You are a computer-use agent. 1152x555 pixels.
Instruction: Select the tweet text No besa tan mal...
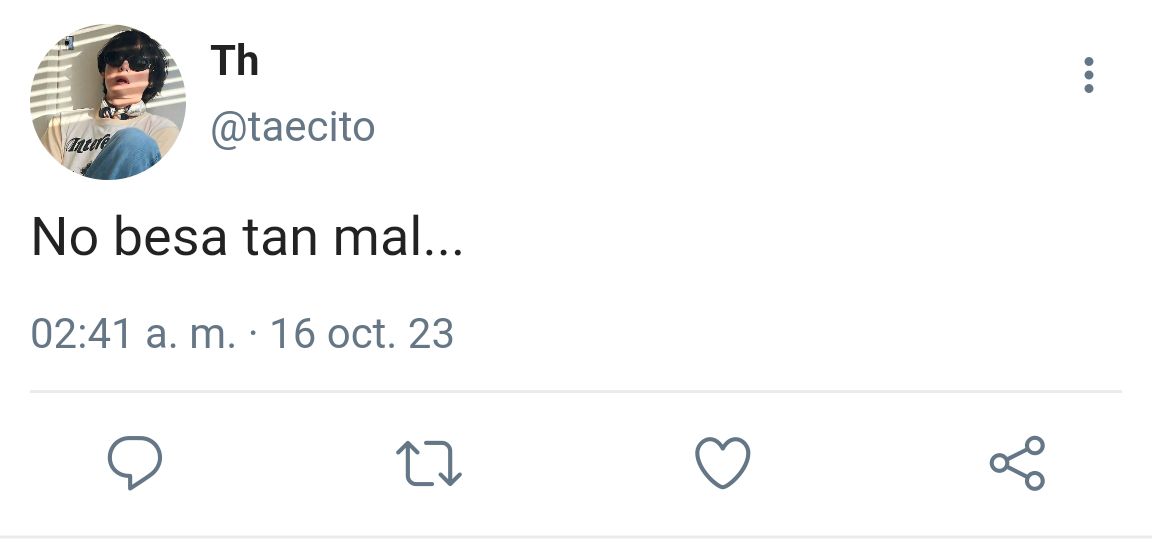pos(247,238)
